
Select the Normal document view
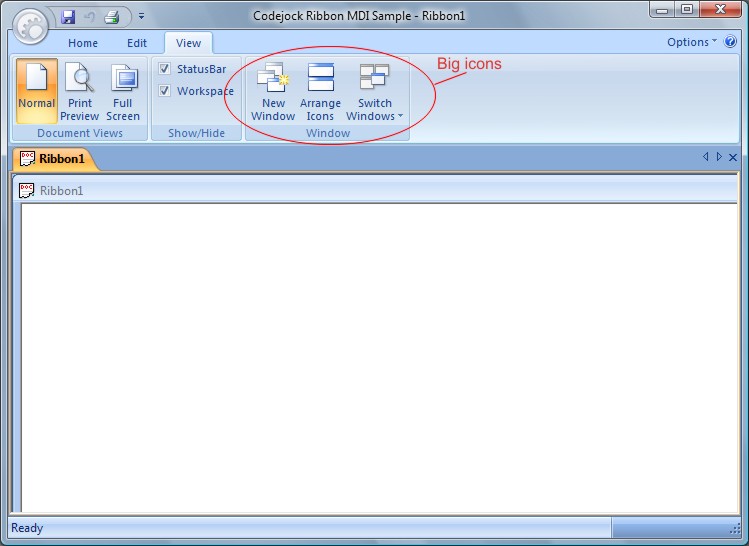37,91
